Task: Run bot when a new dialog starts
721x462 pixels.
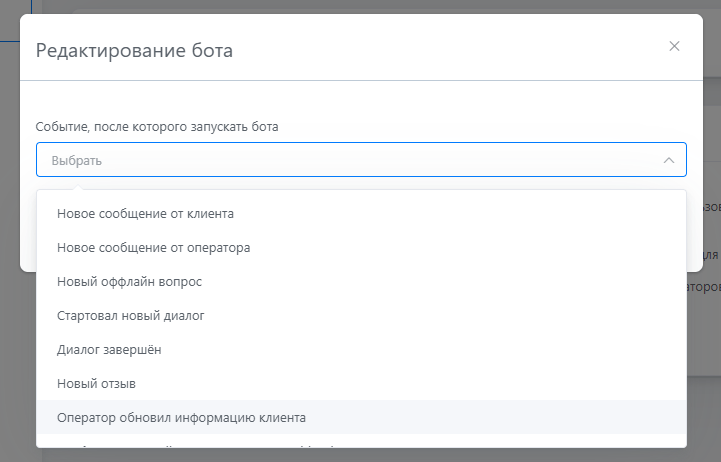Action: point(131,315)
